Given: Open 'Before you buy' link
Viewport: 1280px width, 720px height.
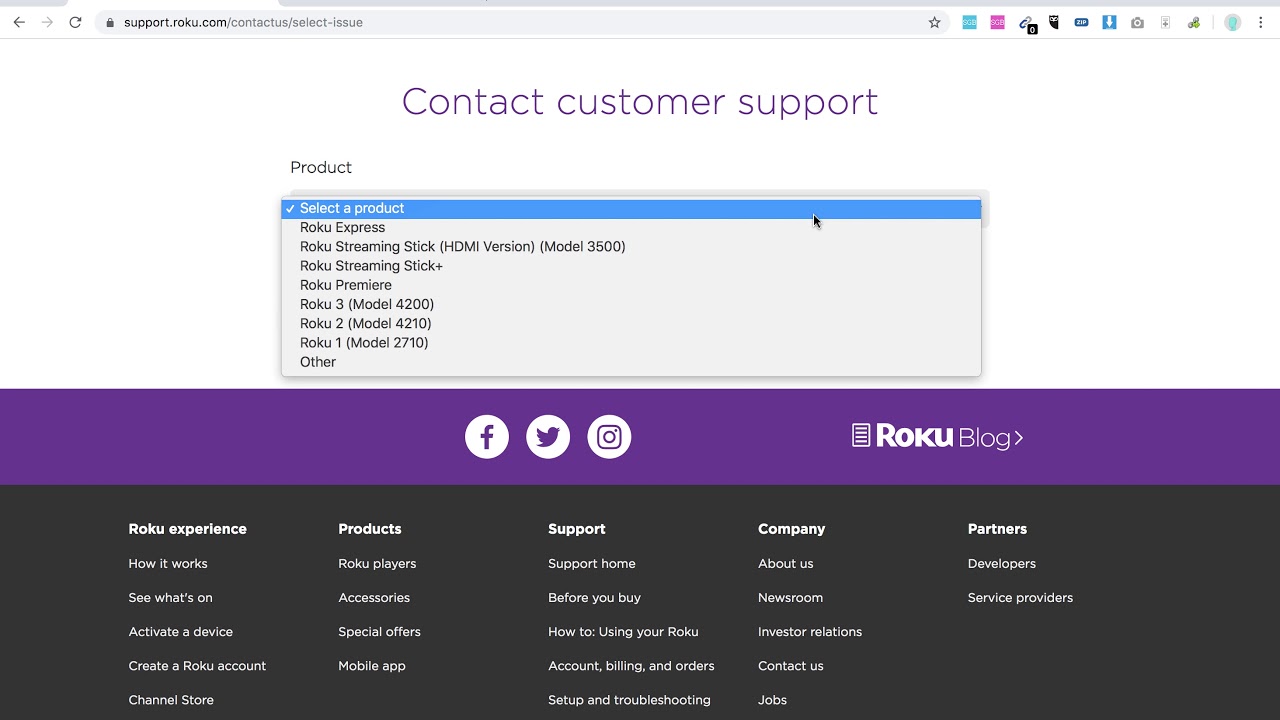Looking at the screenshot, I should [594, 597].
